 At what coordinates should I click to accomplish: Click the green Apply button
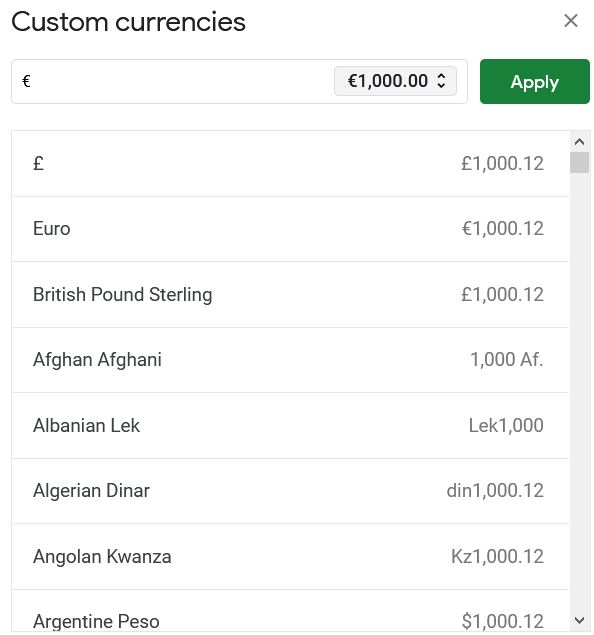click(x=534, y=81)
